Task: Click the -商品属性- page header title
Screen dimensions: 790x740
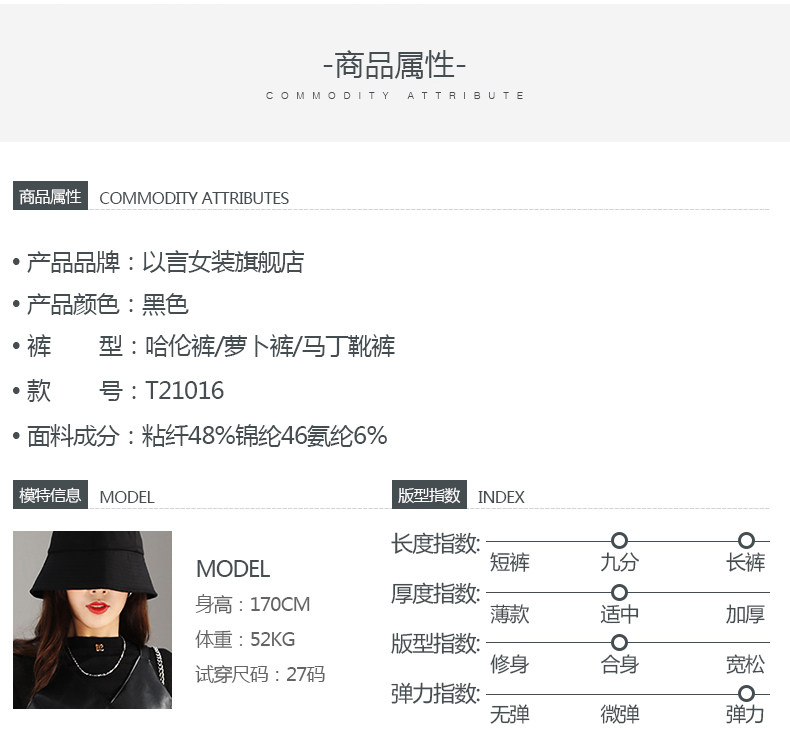Action: tap(395, 66)
